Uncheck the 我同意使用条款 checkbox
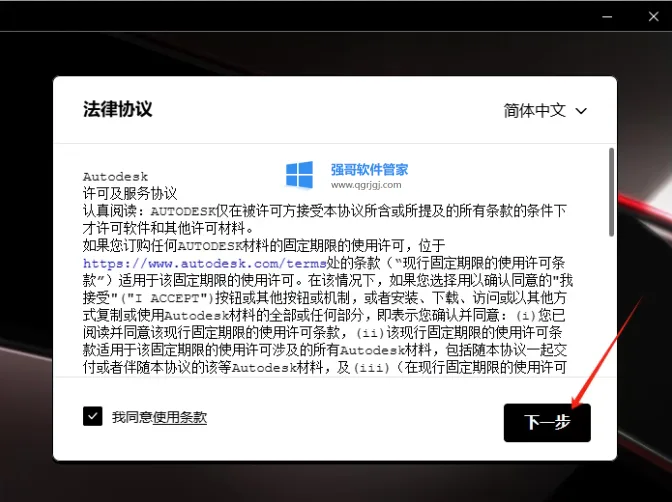Screen dimensions: 672x502 point(93,416)
